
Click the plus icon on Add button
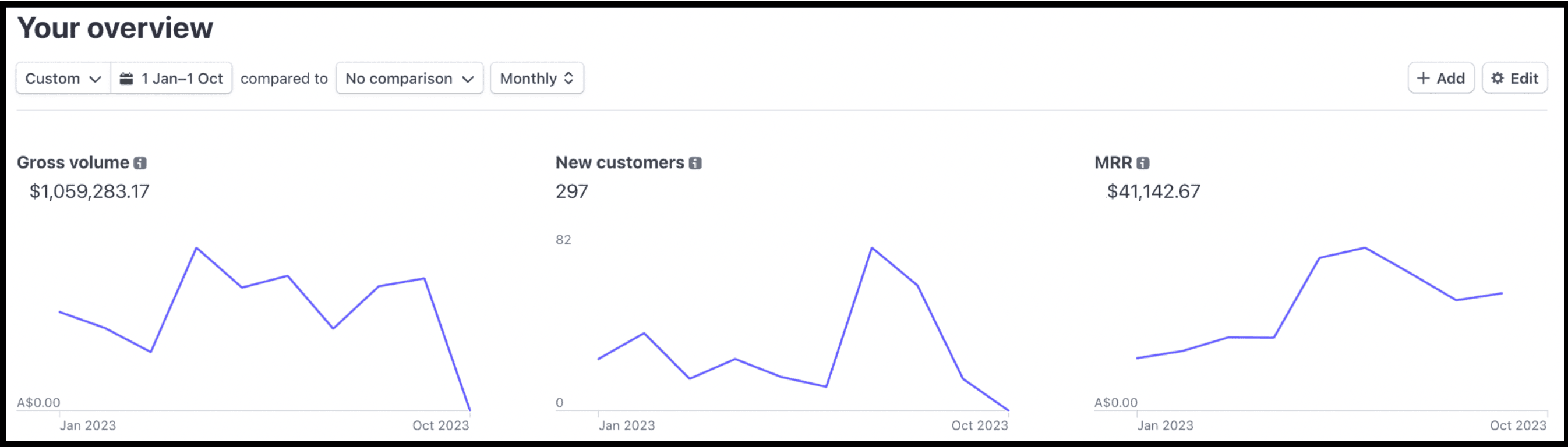click(x=1423, y=79)
